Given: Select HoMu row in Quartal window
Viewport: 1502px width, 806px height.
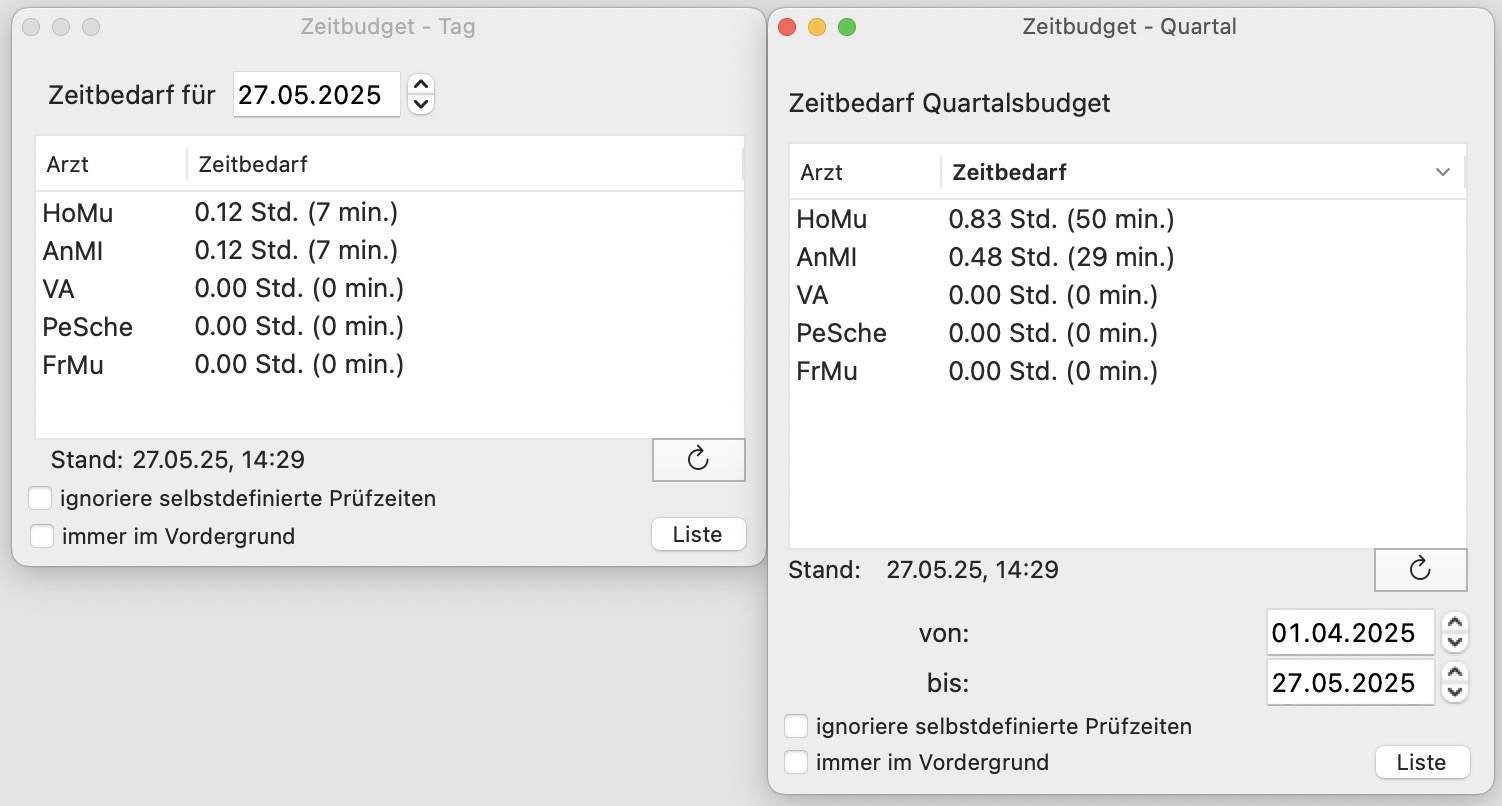Looking at the screenshot, I should pyautogui.click(x=1128, y=219).
